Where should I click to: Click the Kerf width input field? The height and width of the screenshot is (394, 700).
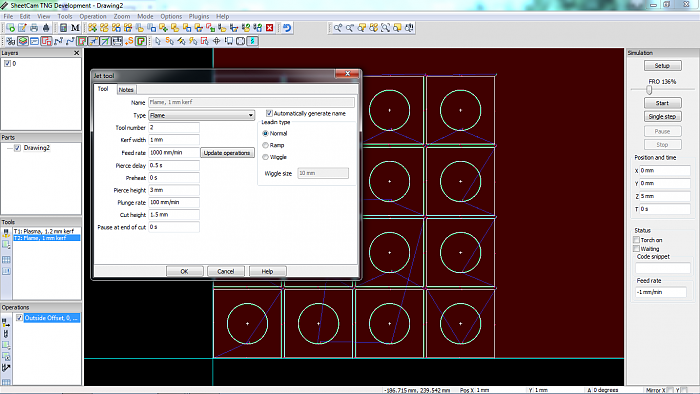[174, 140]
